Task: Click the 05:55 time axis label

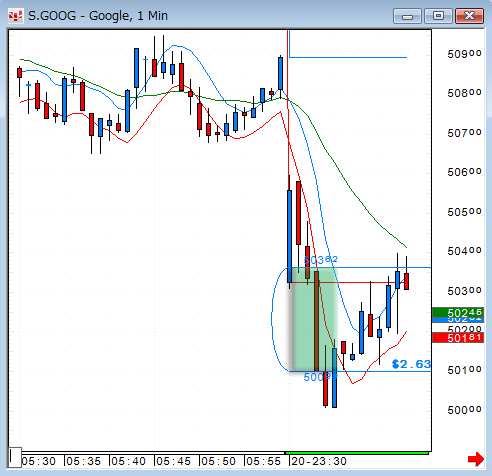Action: pyautogui.click(x=263, y=461)
